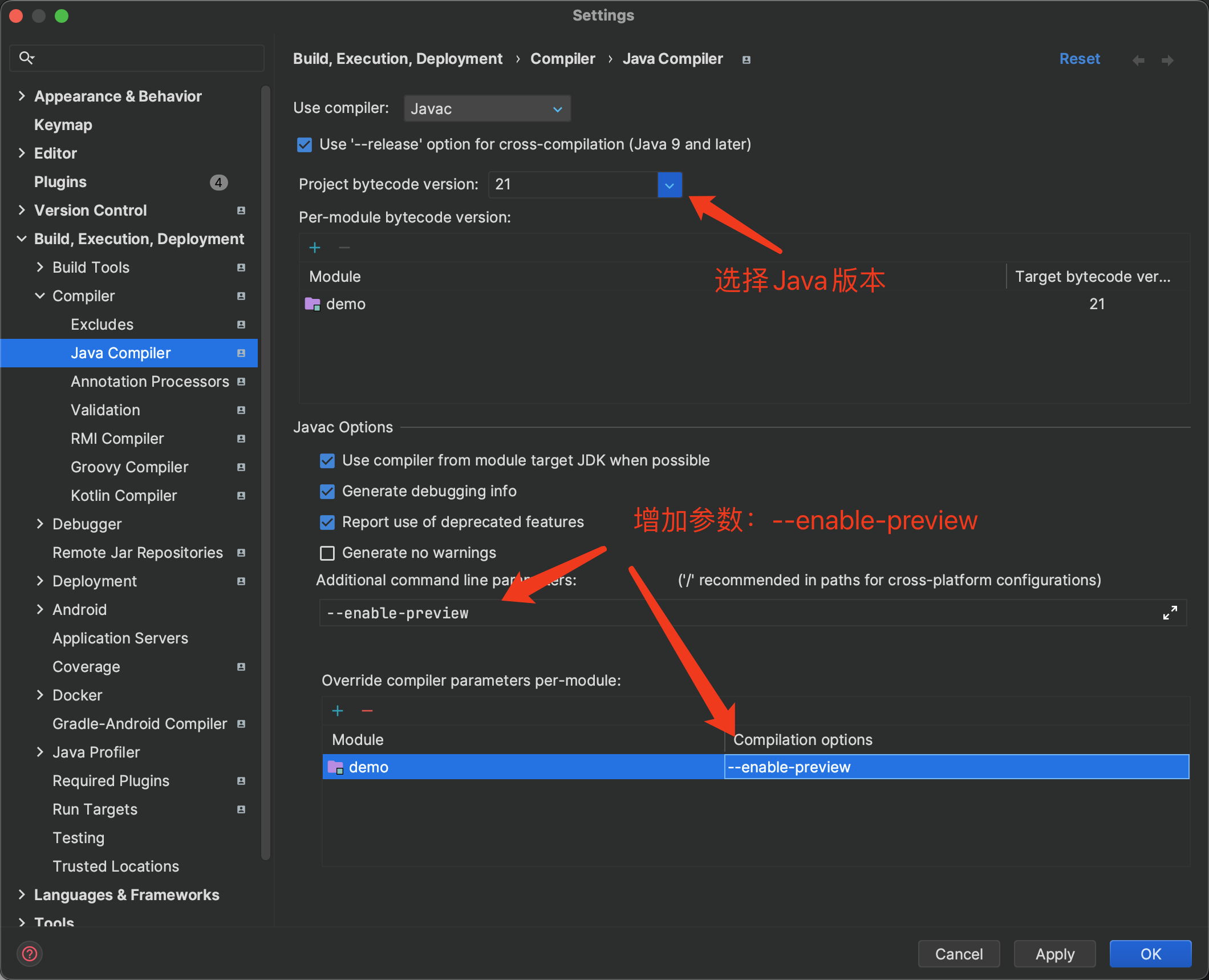Collapse the Compiler section in sidebar
Viewport: 1209px width, 980px height.
tap(40, 295)
